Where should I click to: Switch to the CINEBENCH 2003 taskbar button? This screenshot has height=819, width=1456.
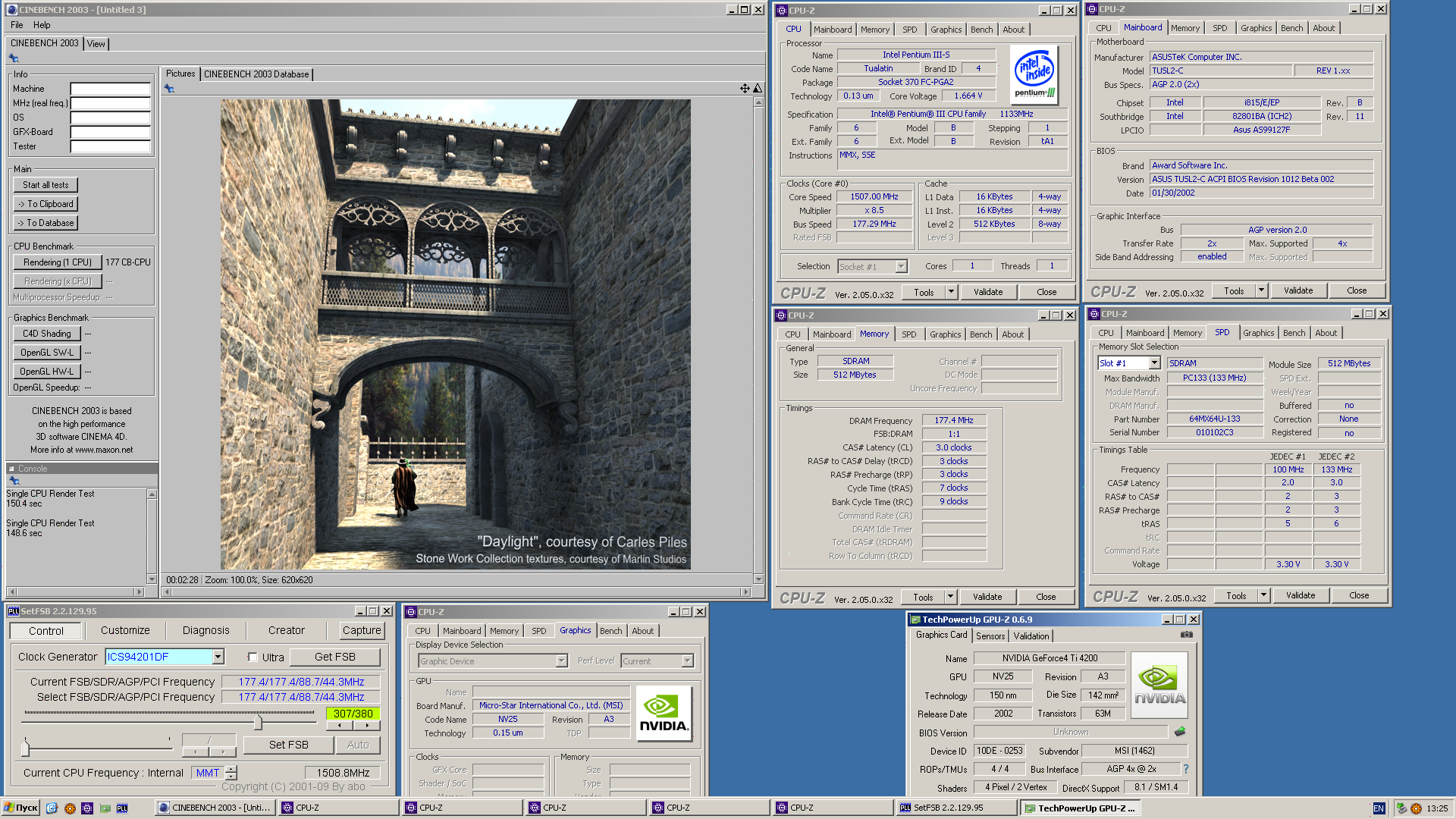pyautogui.click(x=215, y=808)
